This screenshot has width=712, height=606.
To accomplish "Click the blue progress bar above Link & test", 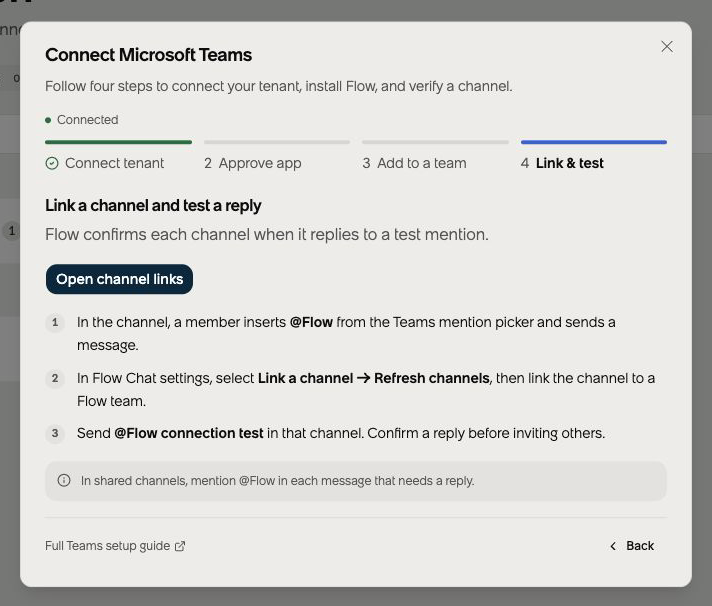I will (x=594, y=142).
